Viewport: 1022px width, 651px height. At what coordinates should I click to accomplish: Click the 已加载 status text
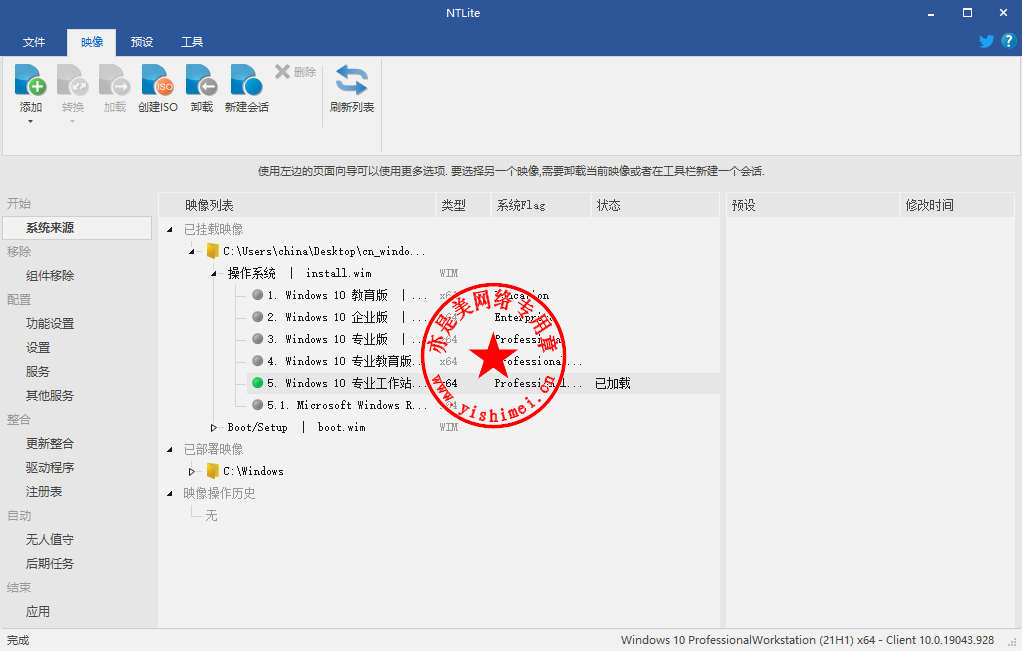613,383
